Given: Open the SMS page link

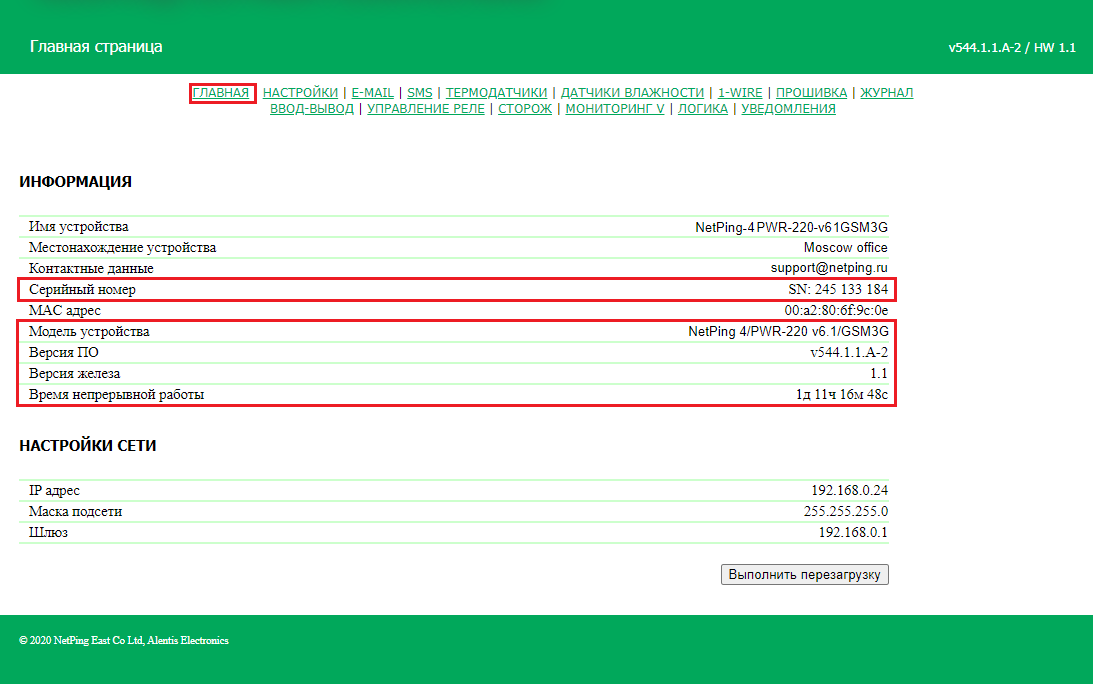Looking at the screenshot, I should tap(420, 93).
